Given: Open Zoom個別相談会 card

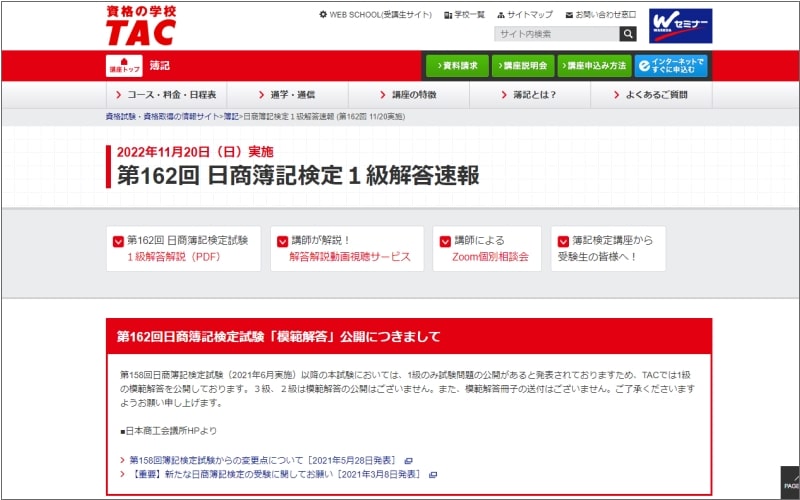Looking at the screenshot, I should click(487, 249).
